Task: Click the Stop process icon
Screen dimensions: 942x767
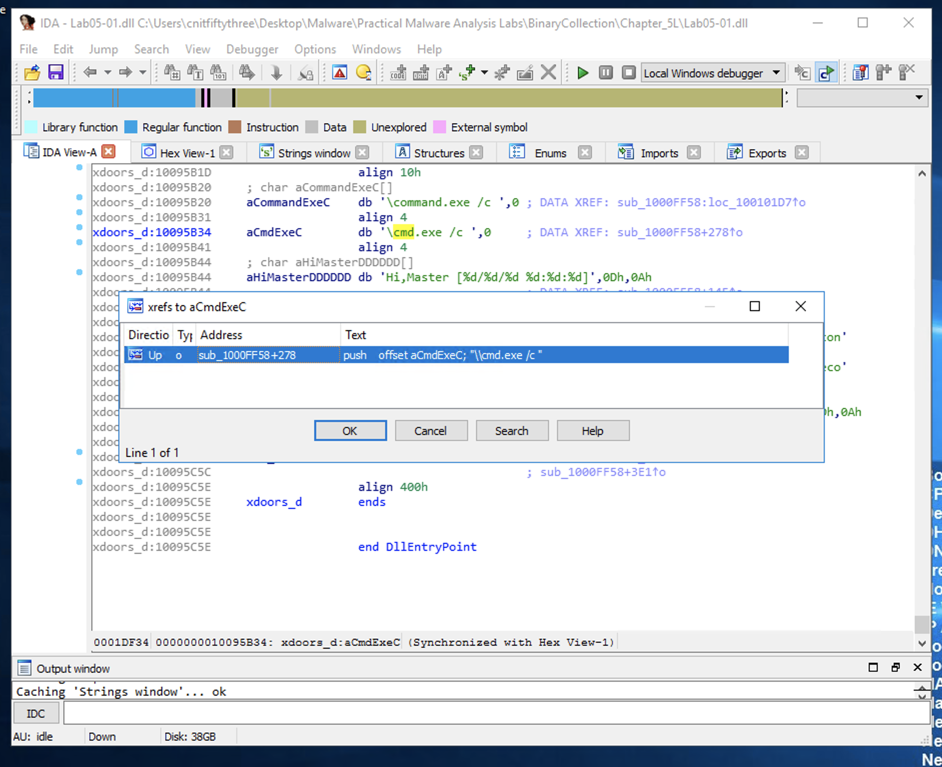Action: coord(628,73)
